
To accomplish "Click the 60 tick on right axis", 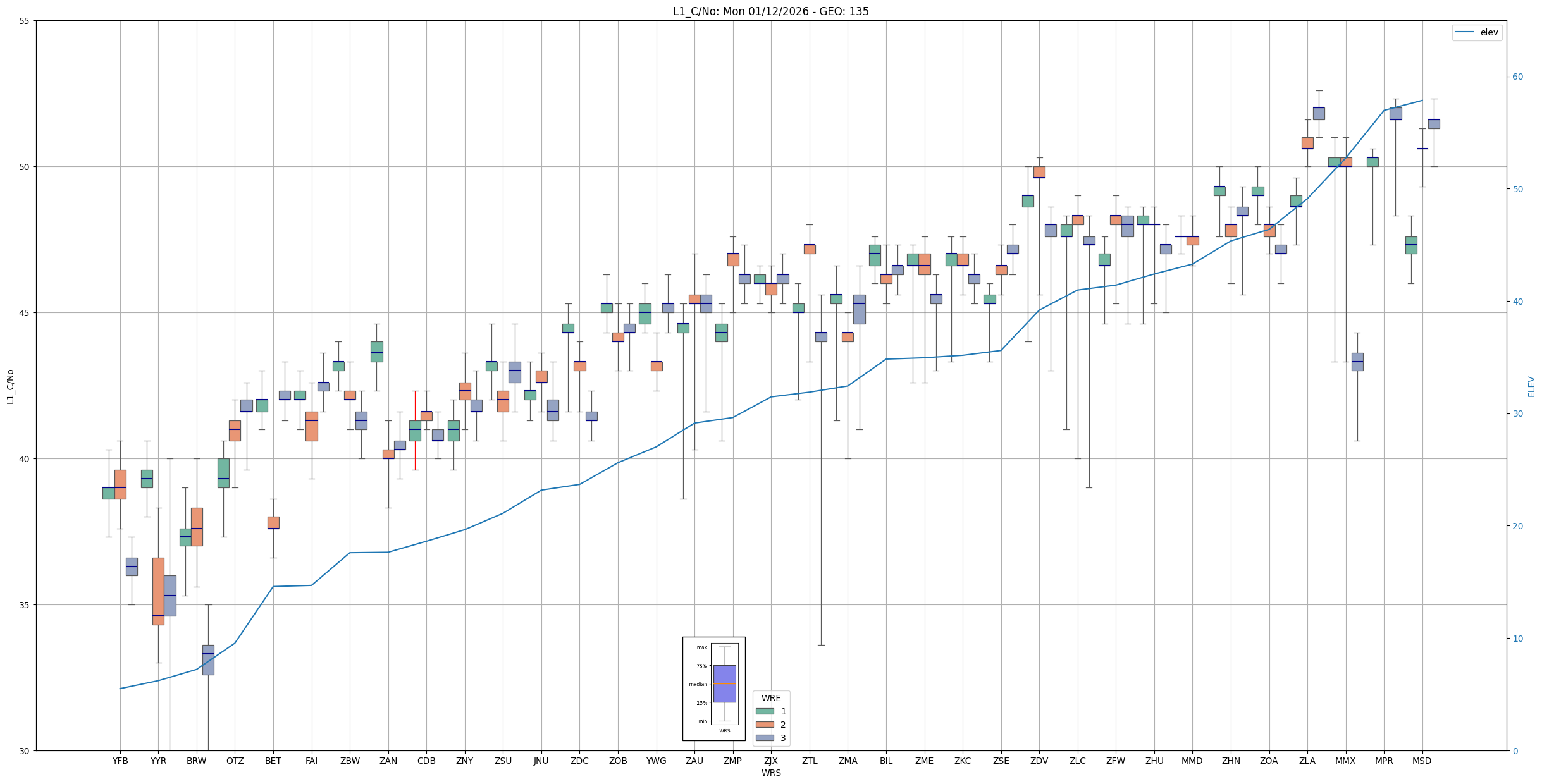I will pyautogui.click(x=1517, y=77).
